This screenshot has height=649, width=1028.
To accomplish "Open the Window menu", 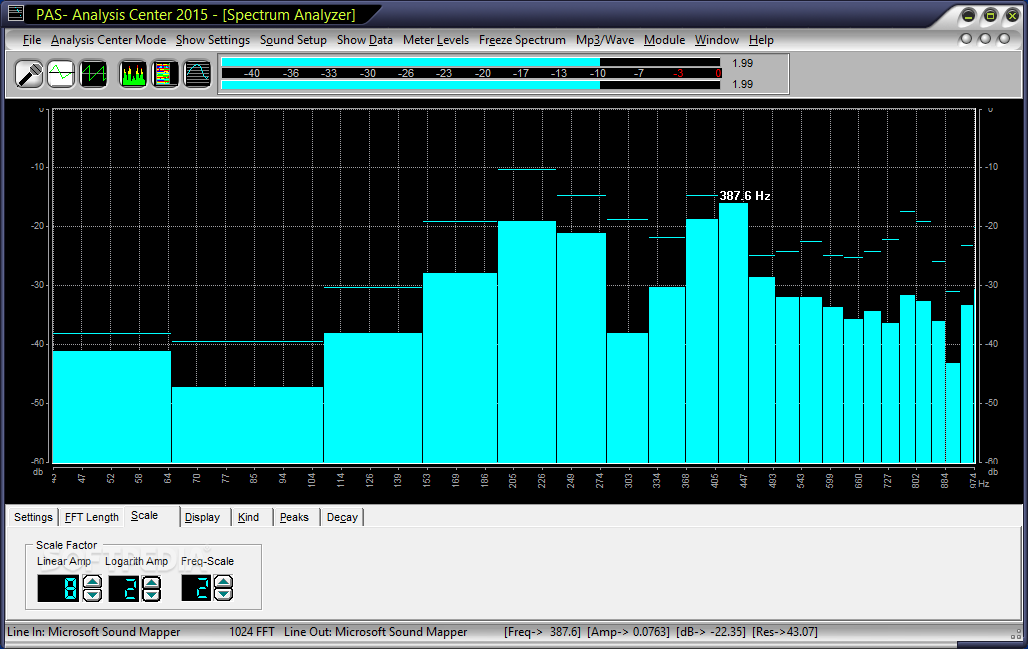I will pyautogui.click(x=717, y=40).
